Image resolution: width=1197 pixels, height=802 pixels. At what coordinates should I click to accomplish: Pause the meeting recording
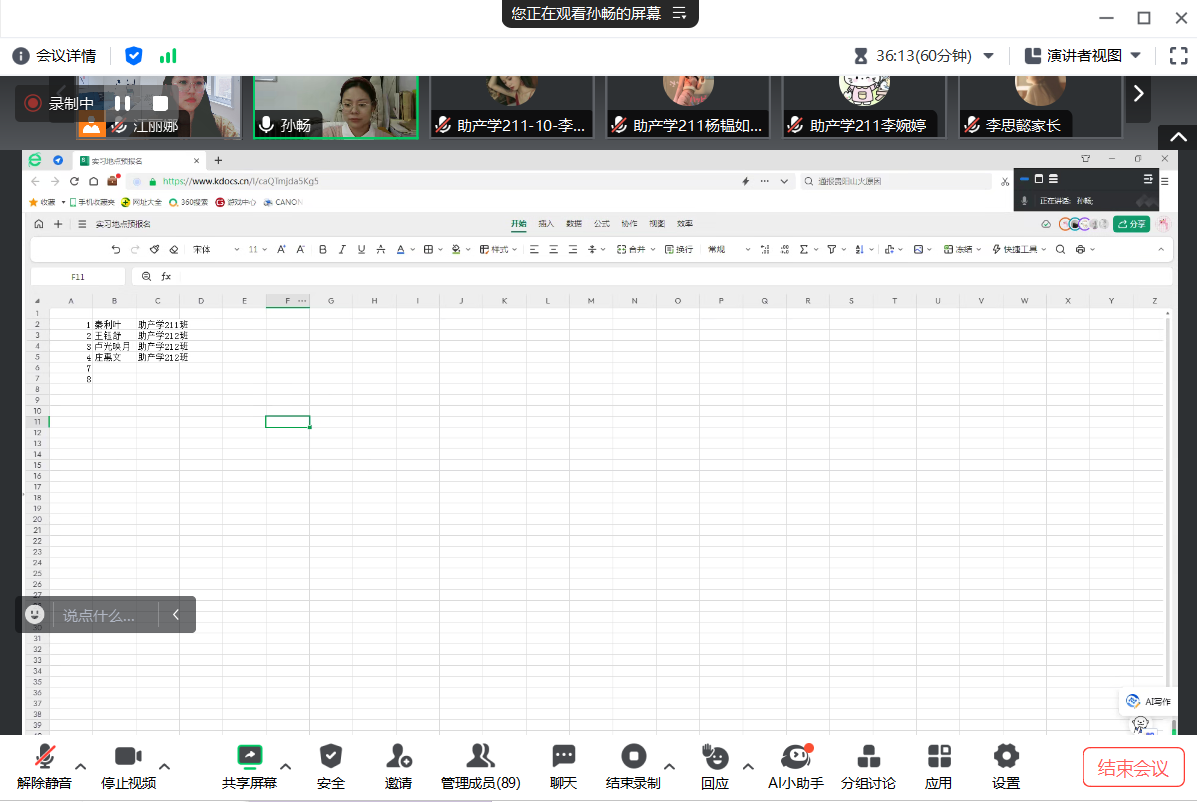tap(122, 103)
